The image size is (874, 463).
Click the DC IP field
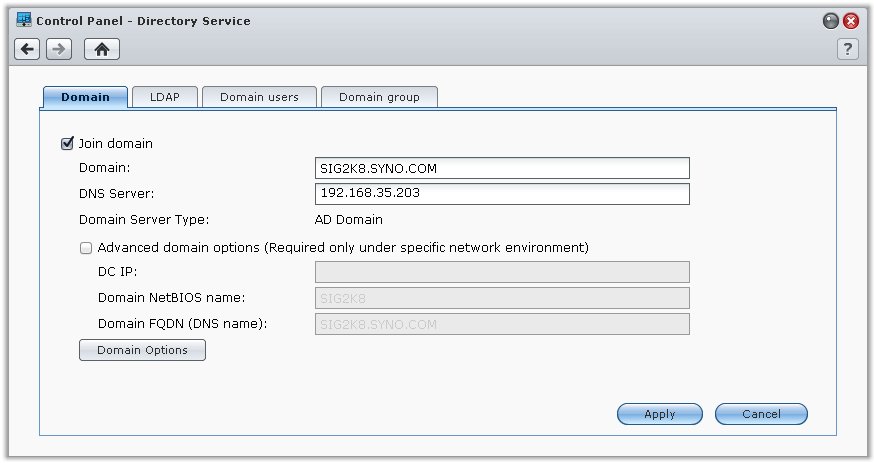pyautogui.click(x=502, y=272)
